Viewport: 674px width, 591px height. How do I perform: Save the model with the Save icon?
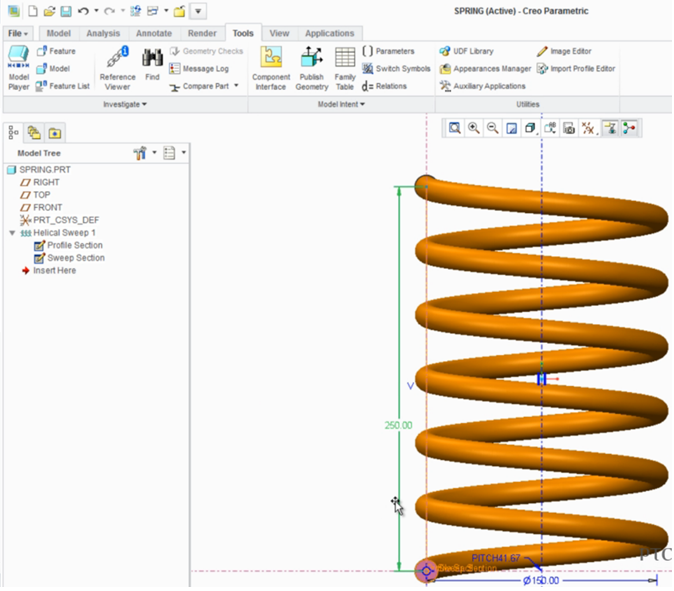[x=66, y=11]
